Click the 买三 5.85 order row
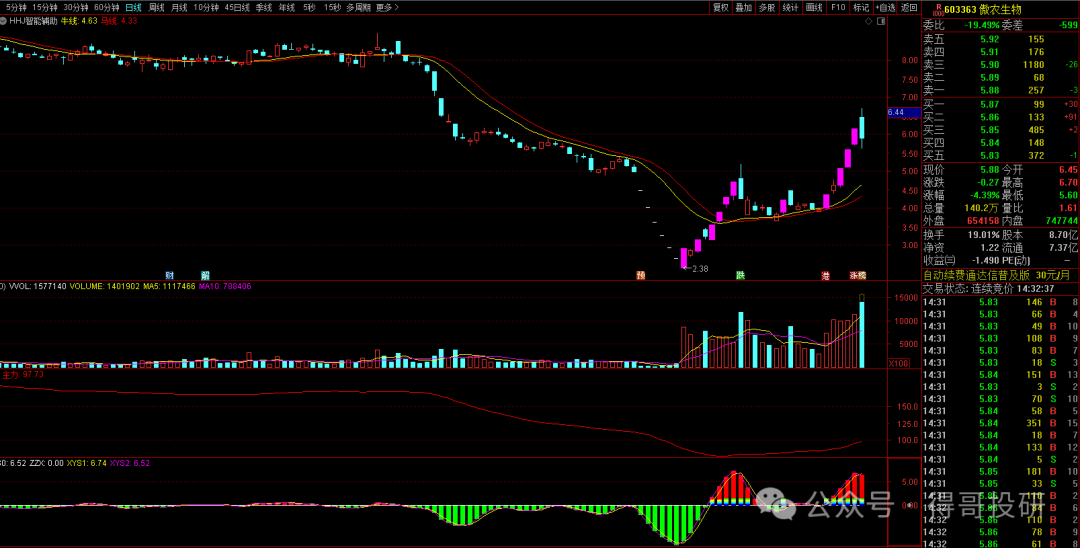The height and width of the screenshot is (548, 1080). pyautogui.click(x=1001, y=129)
